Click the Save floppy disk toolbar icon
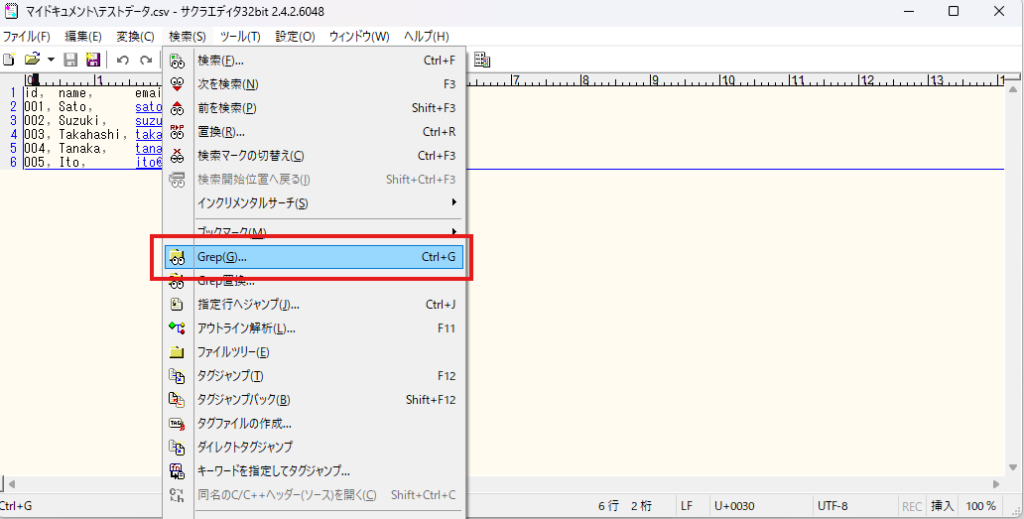 pyautogui.click(x=71, y=60)
